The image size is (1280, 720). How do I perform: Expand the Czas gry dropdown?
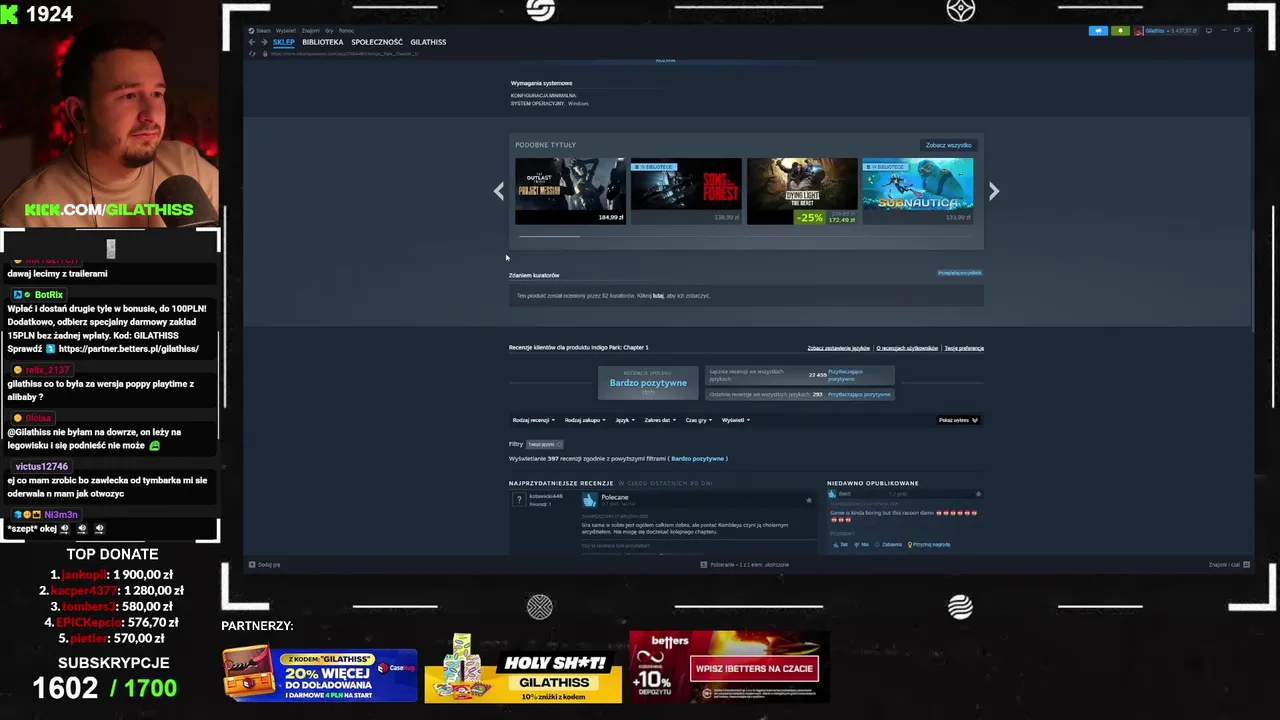[698, 420]
